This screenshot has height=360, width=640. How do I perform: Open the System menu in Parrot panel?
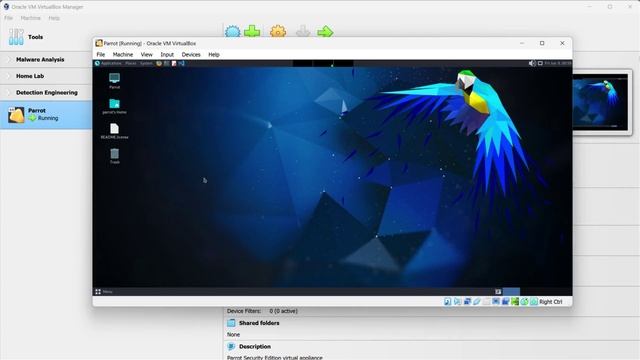pos(146,63)
